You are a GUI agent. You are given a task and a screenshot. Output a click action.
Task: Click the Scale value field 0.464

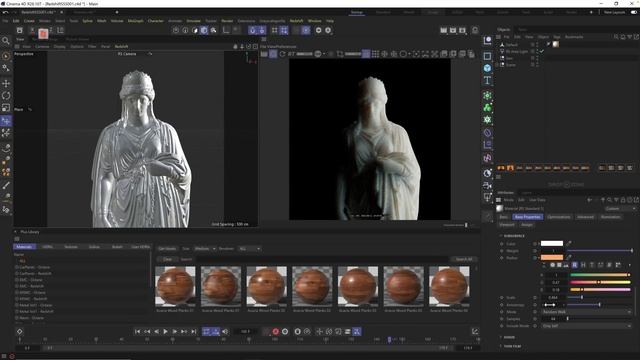pyautogui.click(x=553, y=298)
